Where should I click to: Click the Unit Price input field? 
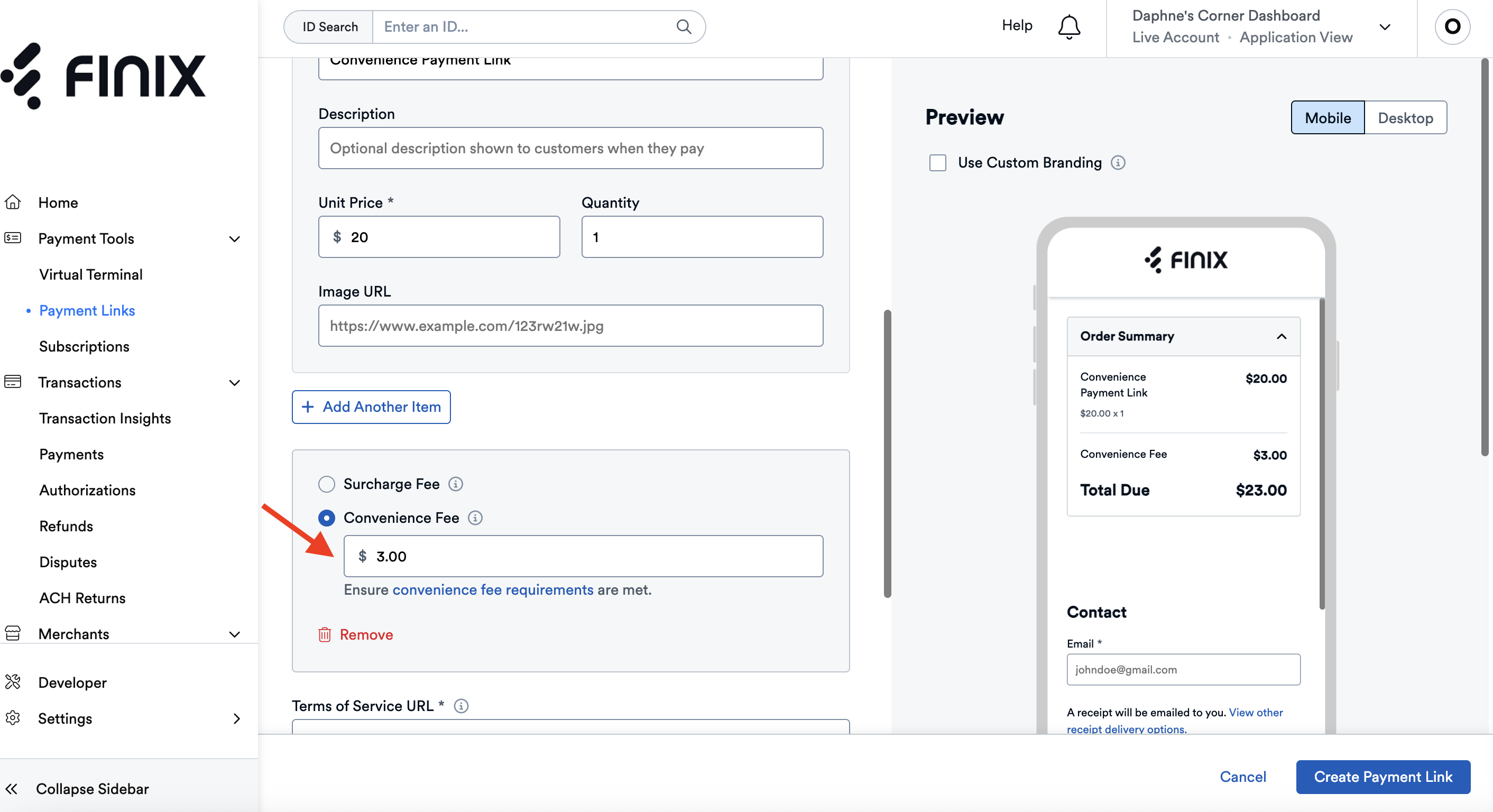[439, 236]
